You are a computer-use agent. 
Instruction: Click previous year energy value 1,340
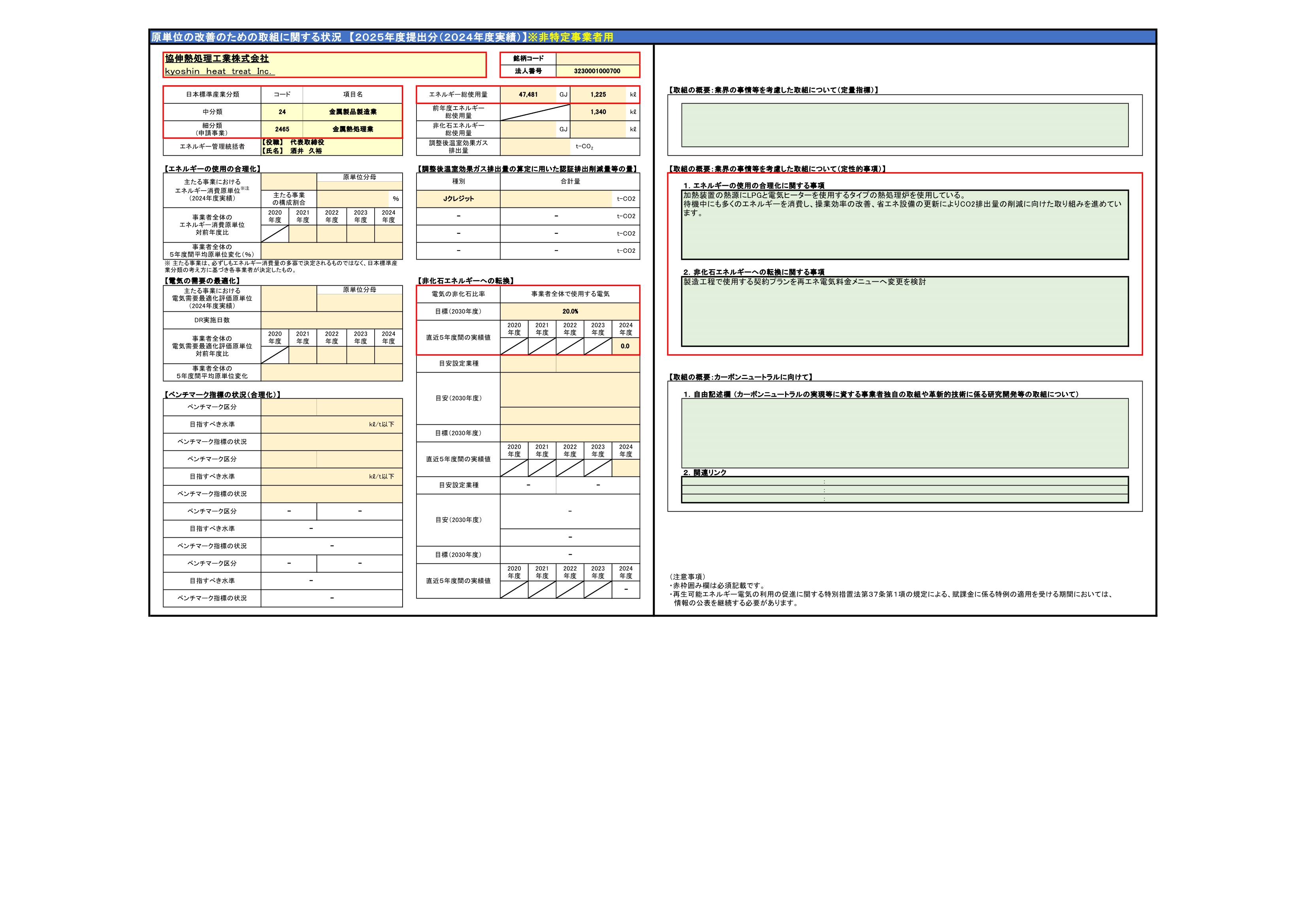(x=598, y=112)
